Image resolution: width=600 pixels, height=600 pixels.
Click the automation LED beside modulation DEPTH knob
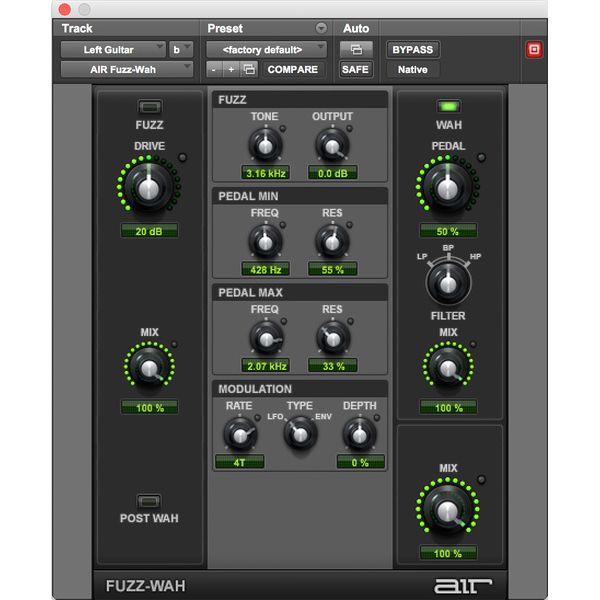point(377,417)
